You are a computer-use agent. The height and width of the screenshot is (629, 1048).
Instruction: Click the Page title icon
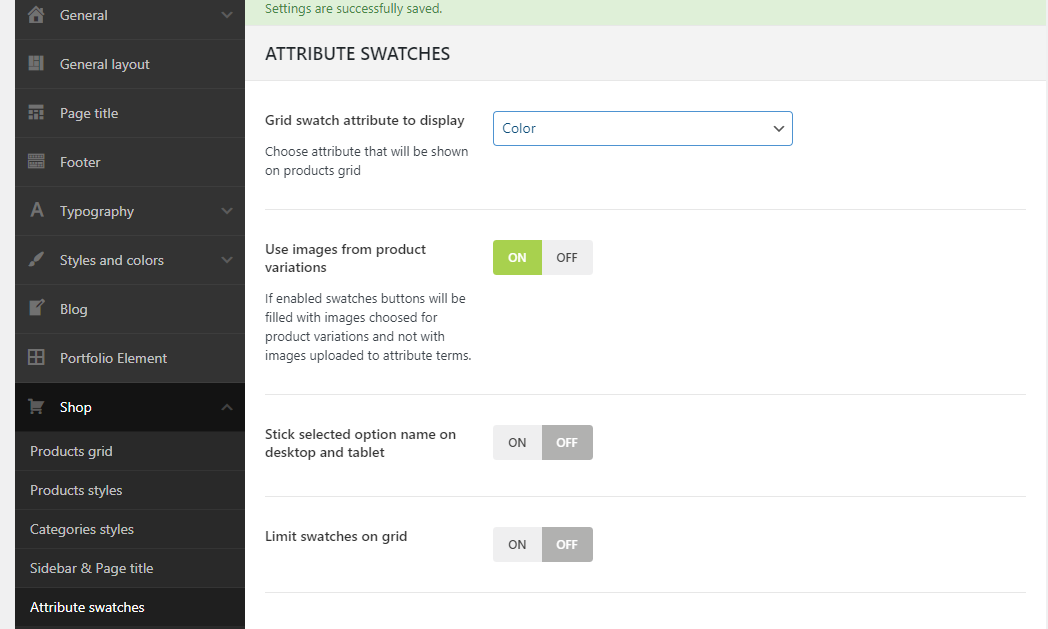pos(37,113)
